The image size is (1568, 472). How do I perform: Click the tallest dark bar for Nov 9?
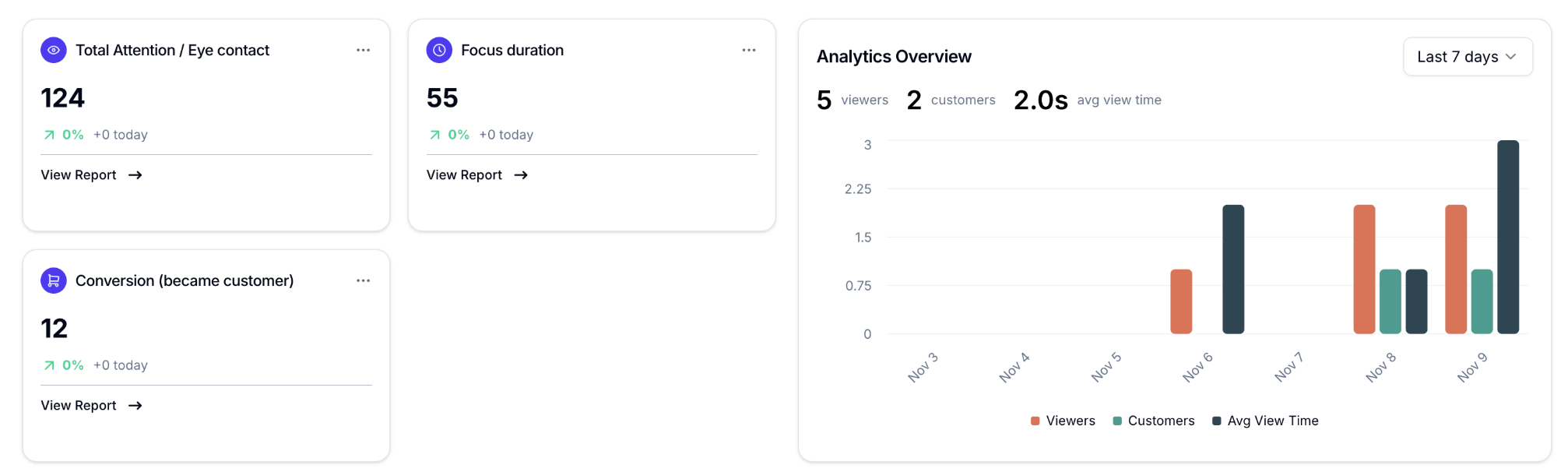coord(1508,237)
